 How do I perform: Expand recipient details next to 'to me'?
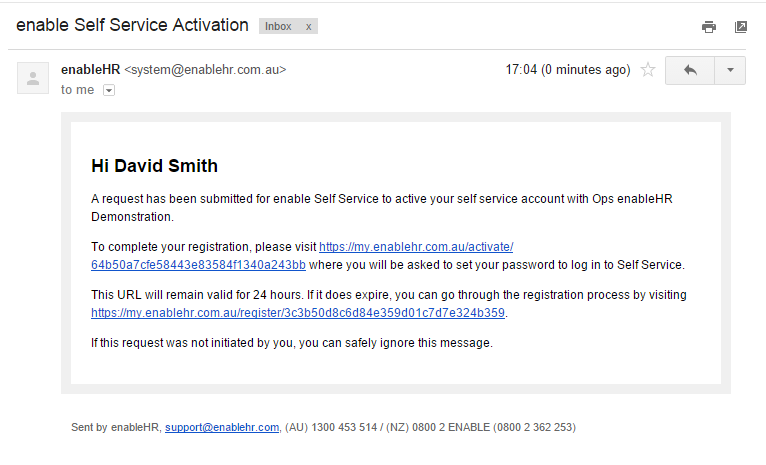tap(109, 90)
